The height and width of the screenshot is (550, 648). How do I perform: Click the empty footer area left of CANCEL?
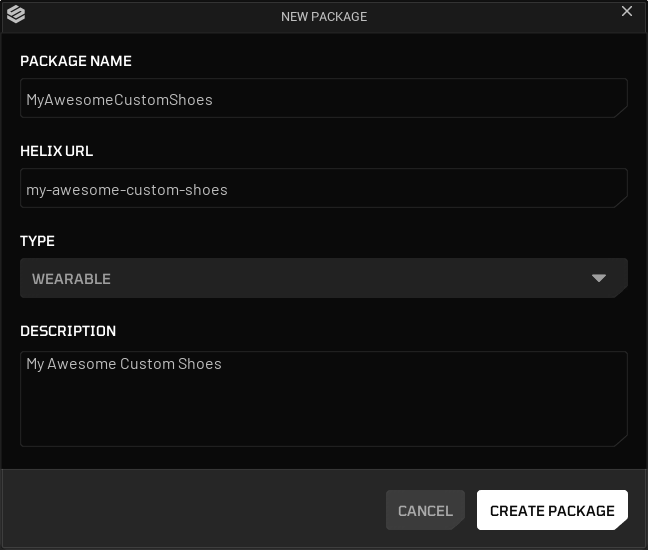194,510
